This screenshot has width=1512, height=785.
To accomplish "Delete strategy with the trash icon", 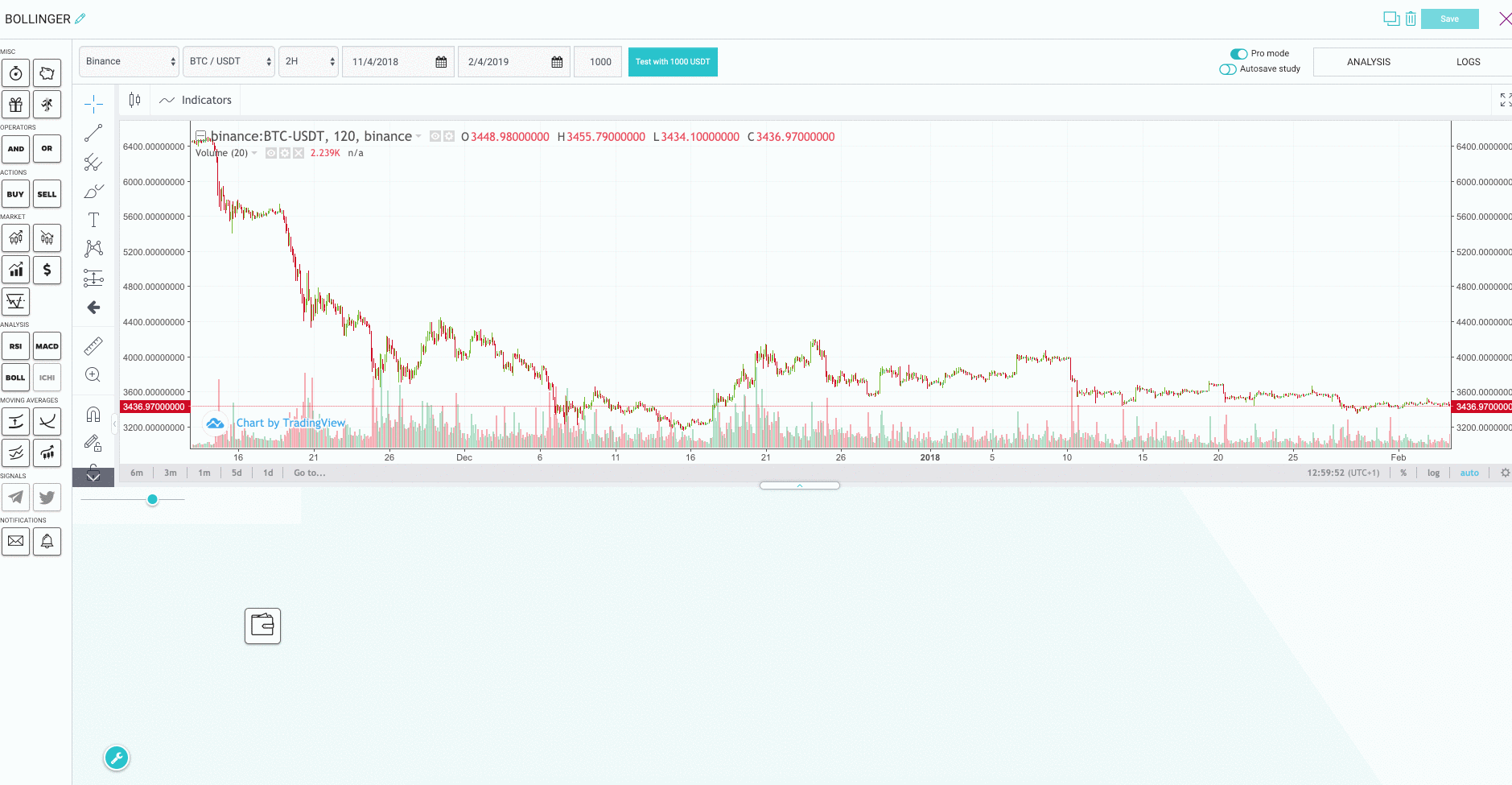I will coord(1411,19).
